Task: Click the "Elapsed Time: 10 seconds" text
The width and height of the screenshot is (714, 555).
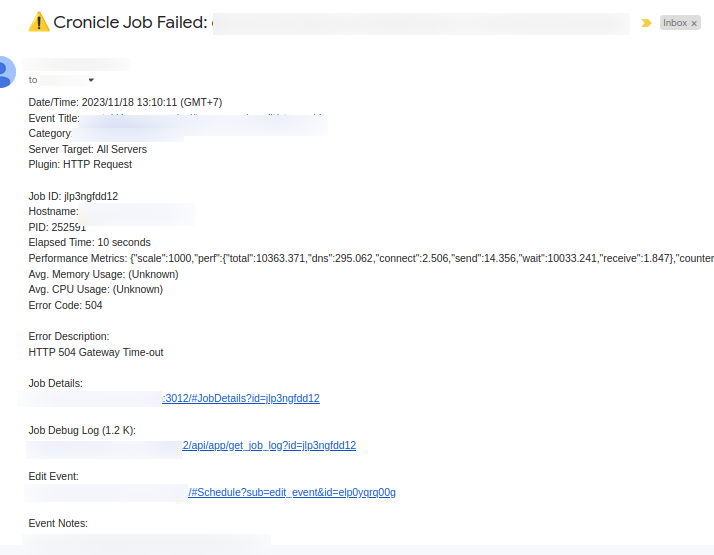Action: pos(90,242)
